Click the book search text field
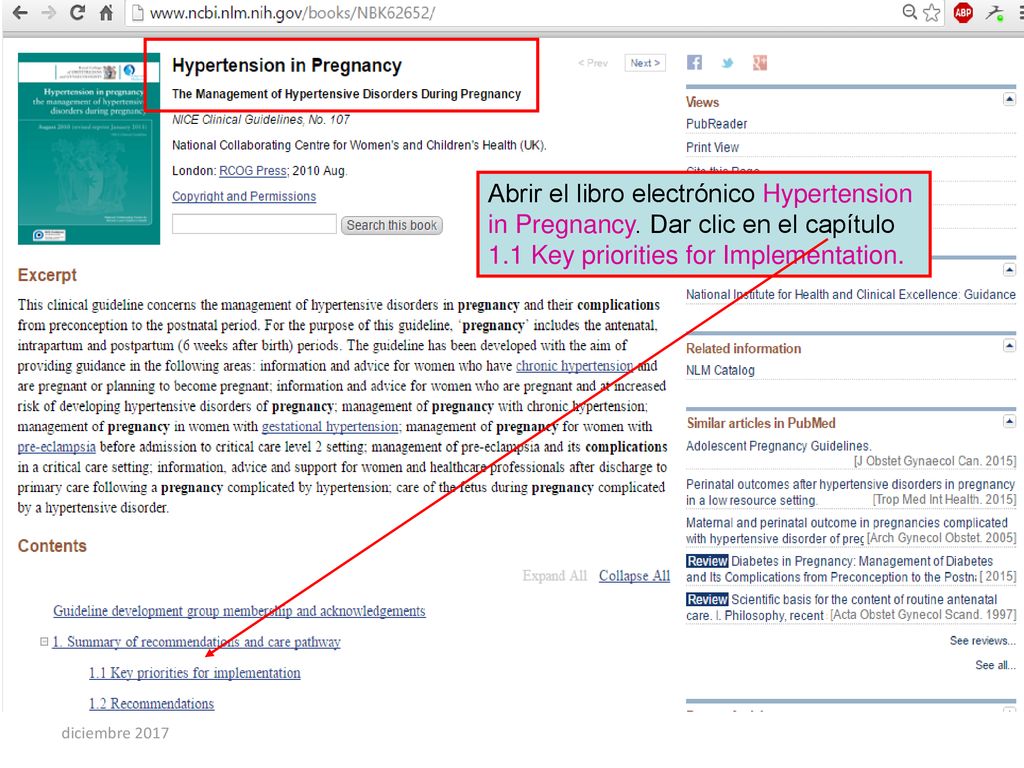 coord(254,224)
